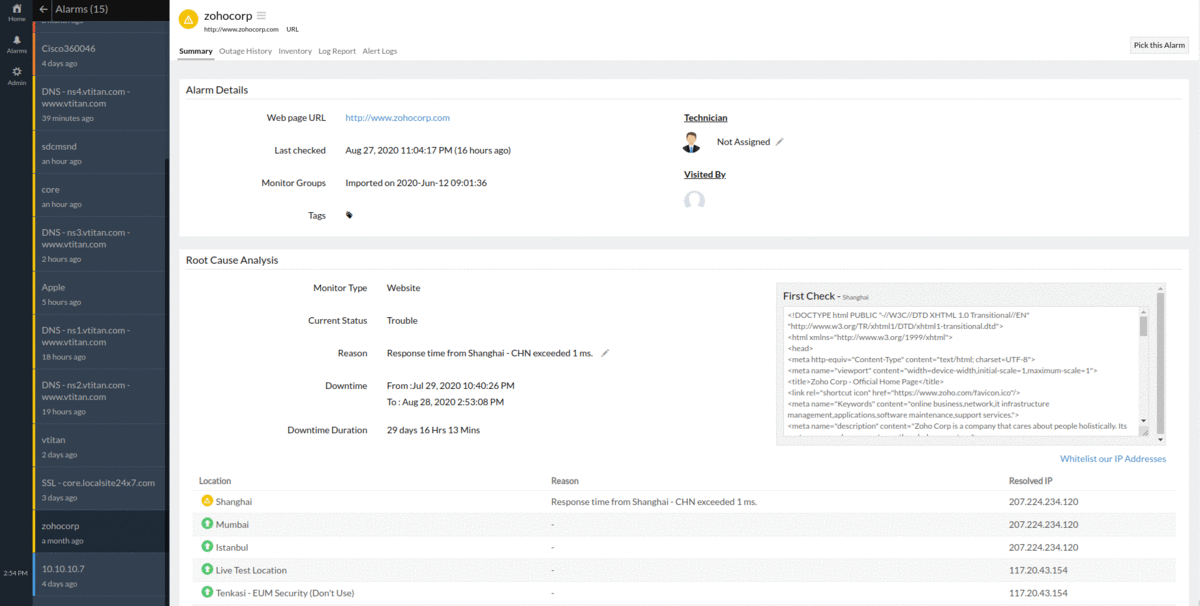Click the Alarms bell icon in sidebar
1200x606 pixels.
pos(16,42)
